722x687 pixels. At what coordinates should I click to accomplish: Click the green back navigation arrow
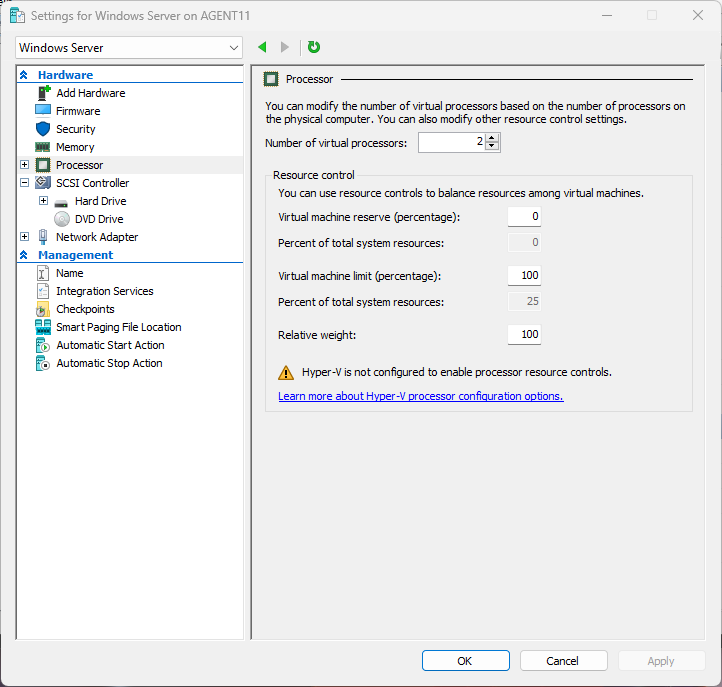[262, 47]
